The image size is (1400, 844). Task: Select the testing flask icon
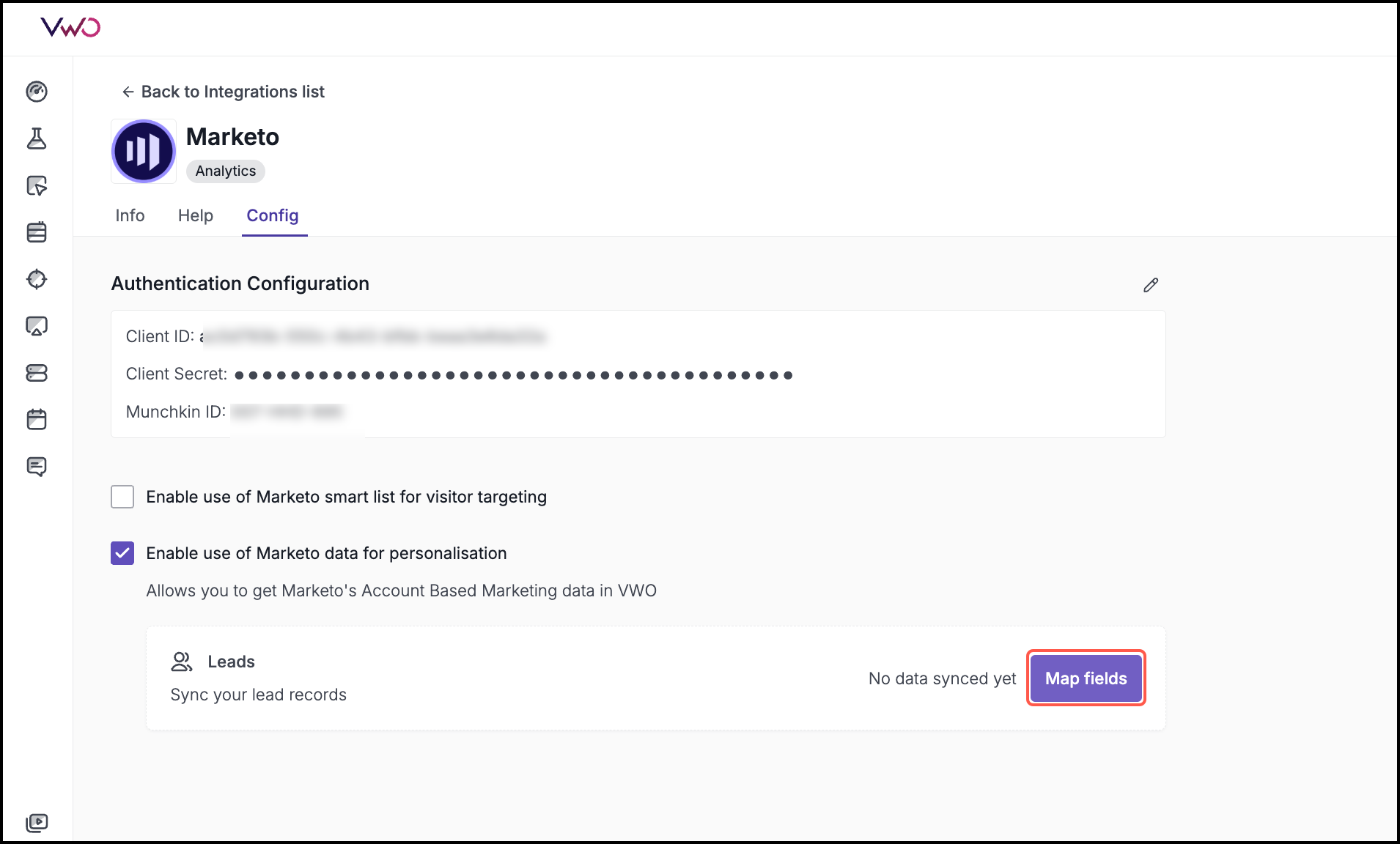[37, 138]
